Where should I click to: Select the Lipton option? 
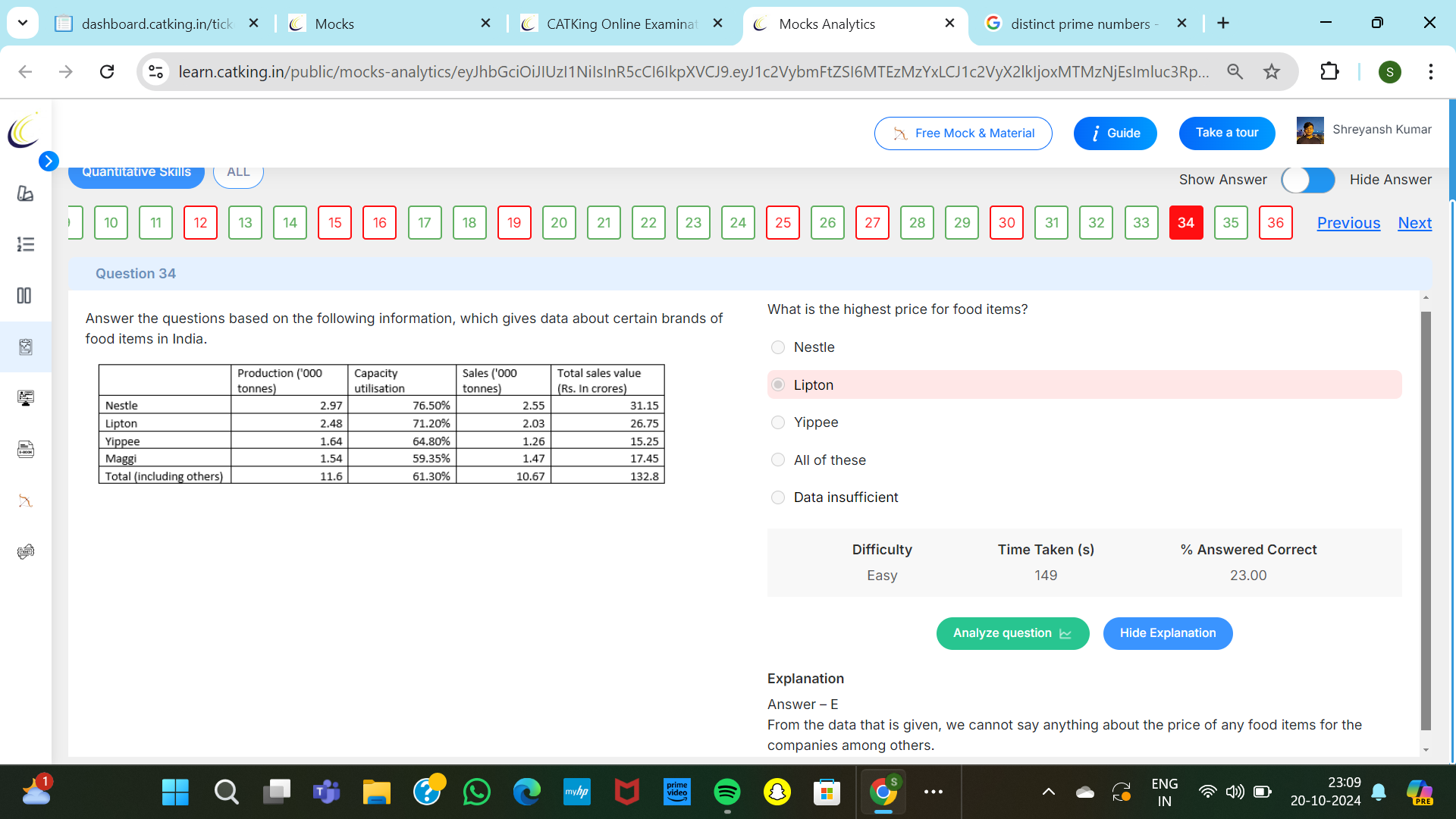tap(778, 384)
